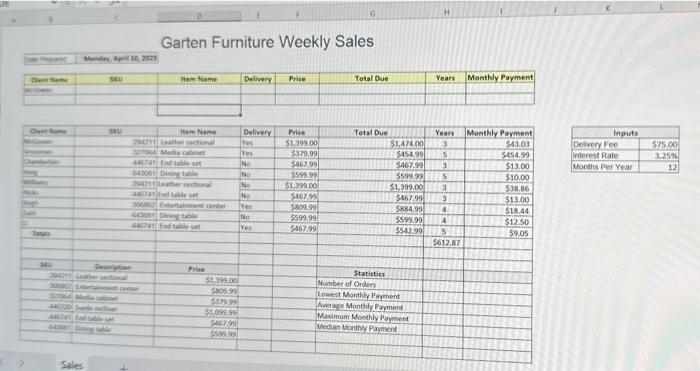Click the yellow Delivery header cell

point(258,79)
